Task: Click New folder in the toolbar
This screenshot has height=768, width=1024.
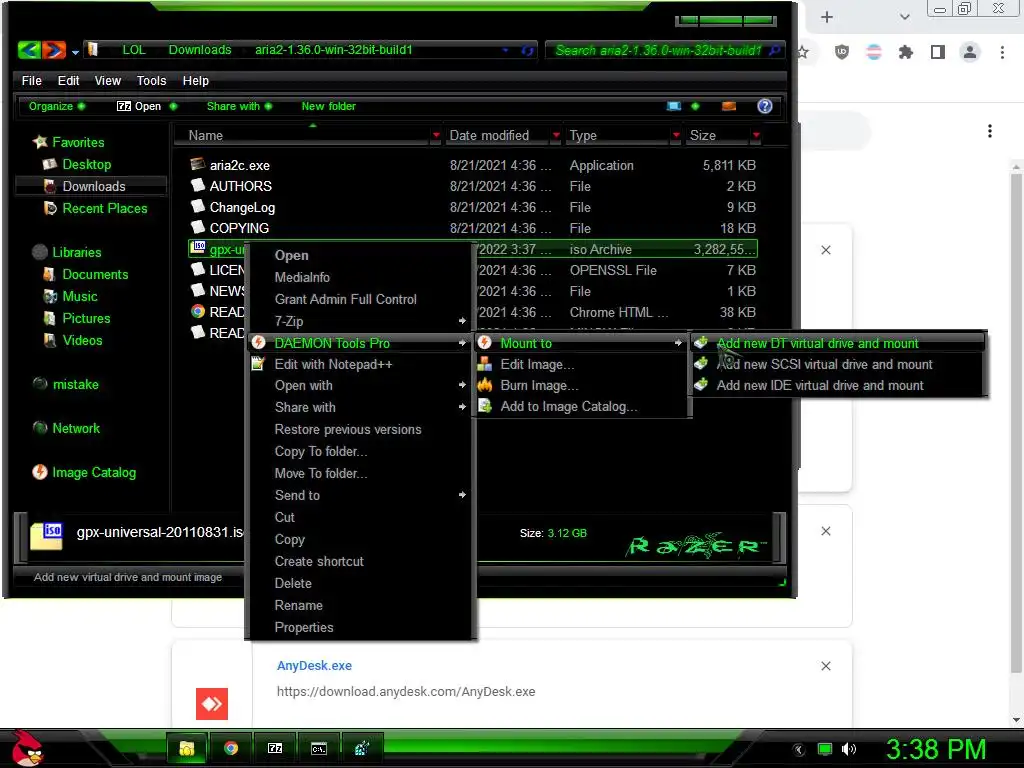Action: pos(328,106)
